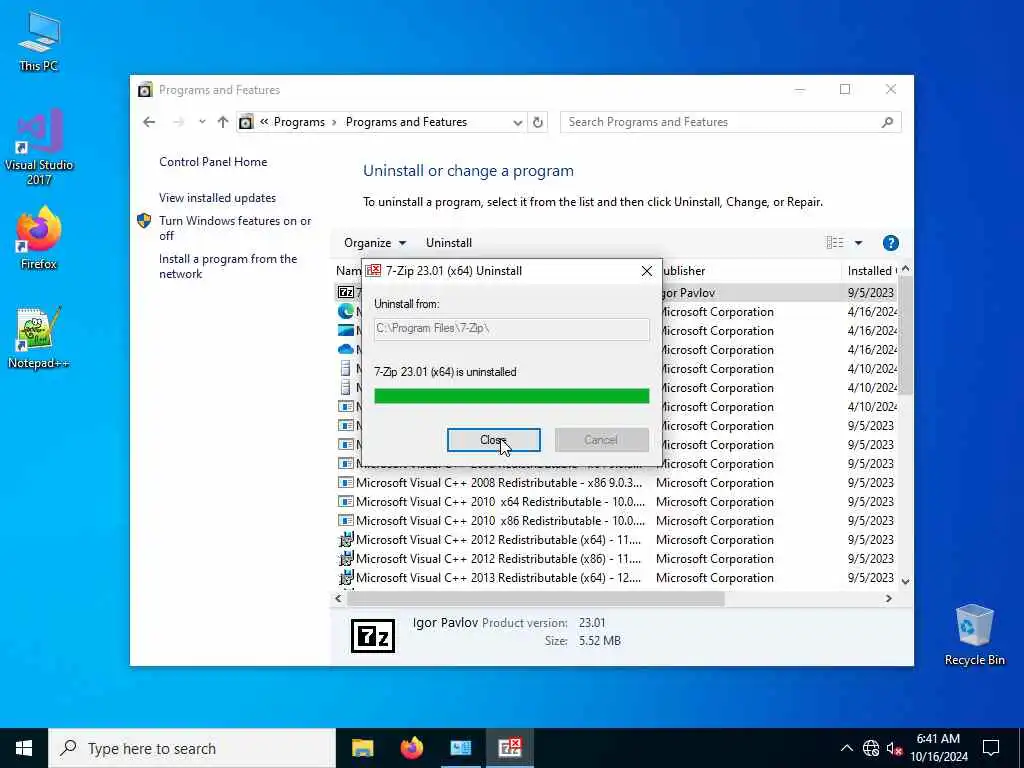Click the Programs breadcrumb in address bar

[x=299, y=122]
